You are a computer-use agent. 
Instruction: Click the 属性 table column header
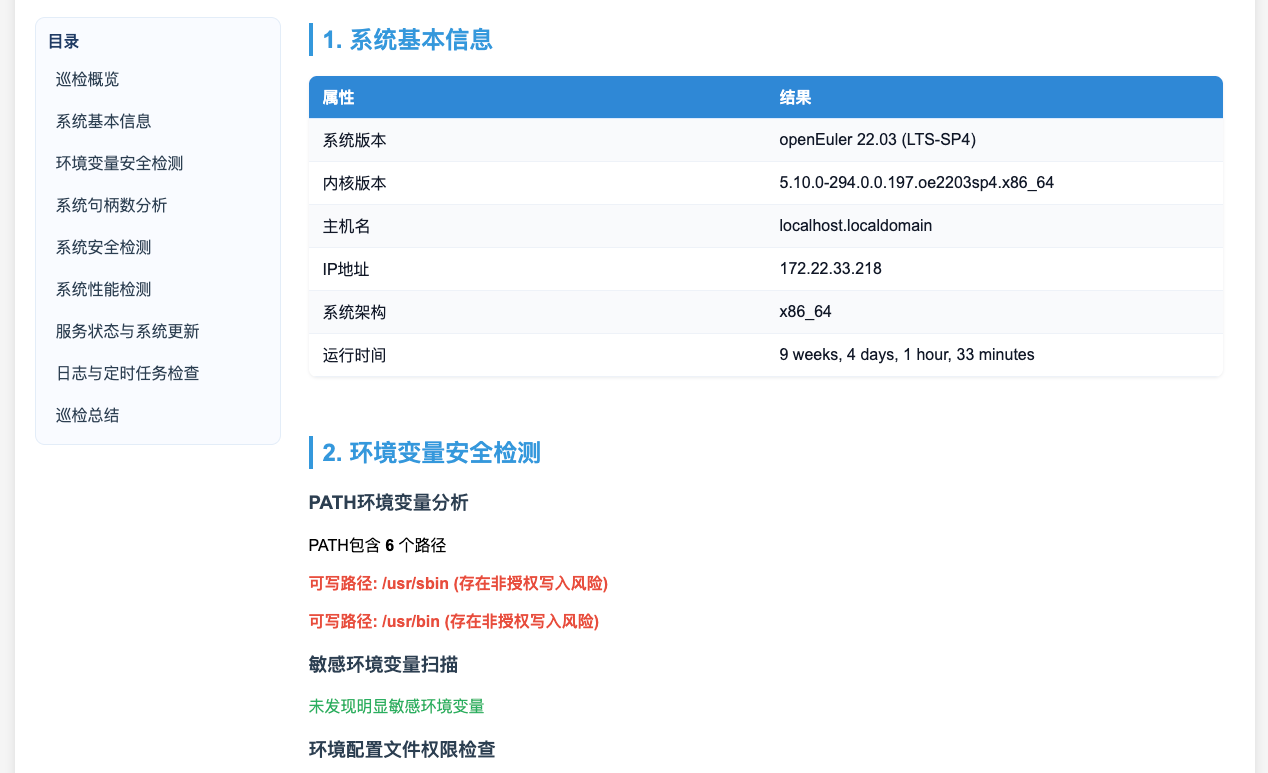(339, 98)
